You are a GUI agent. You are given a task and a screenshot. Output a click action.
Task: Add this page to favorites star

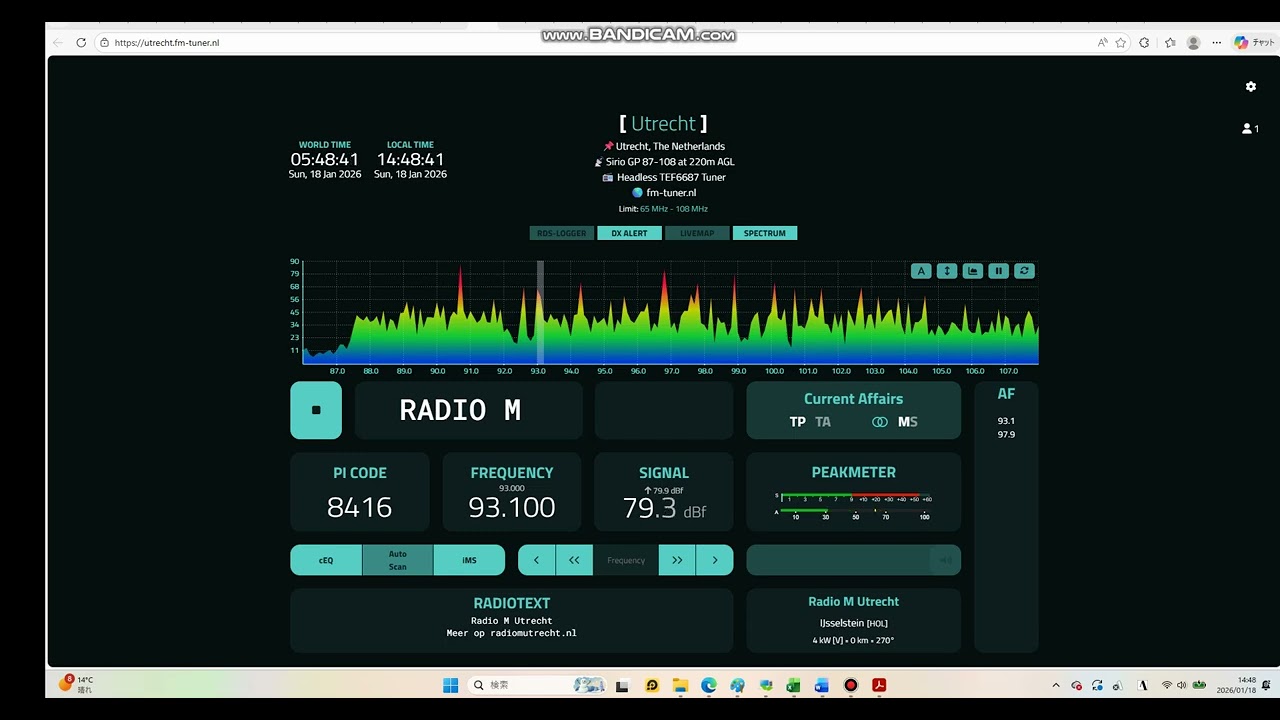[x=1121, y=43]
